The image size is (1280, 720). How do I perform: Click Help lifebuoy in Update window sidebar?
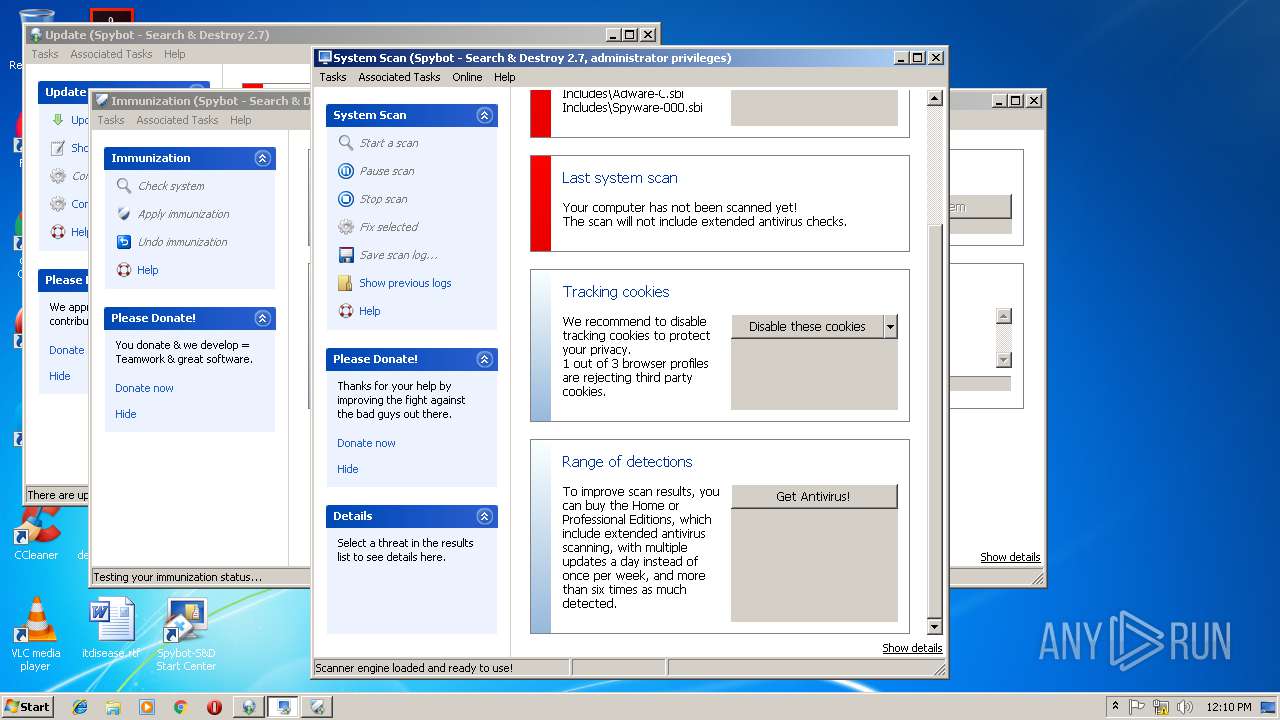(58, 232)
